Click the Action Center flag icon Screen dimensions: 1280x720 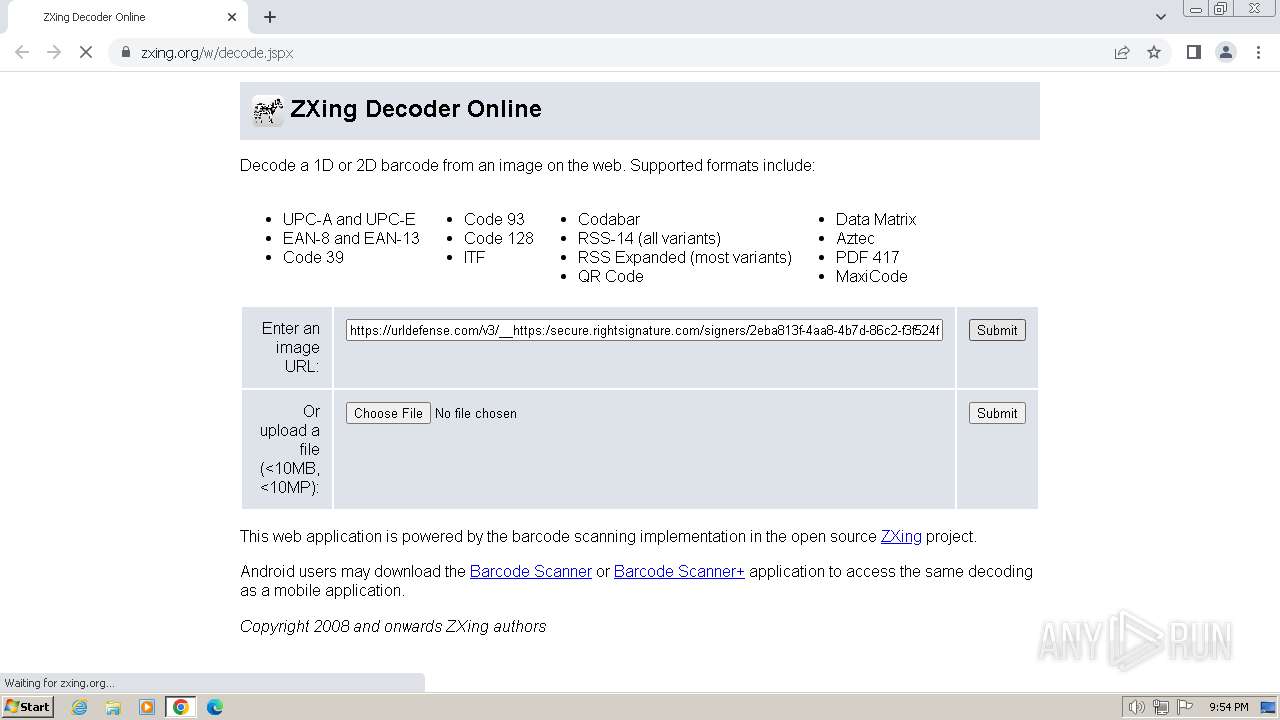tap(1185, 707)
